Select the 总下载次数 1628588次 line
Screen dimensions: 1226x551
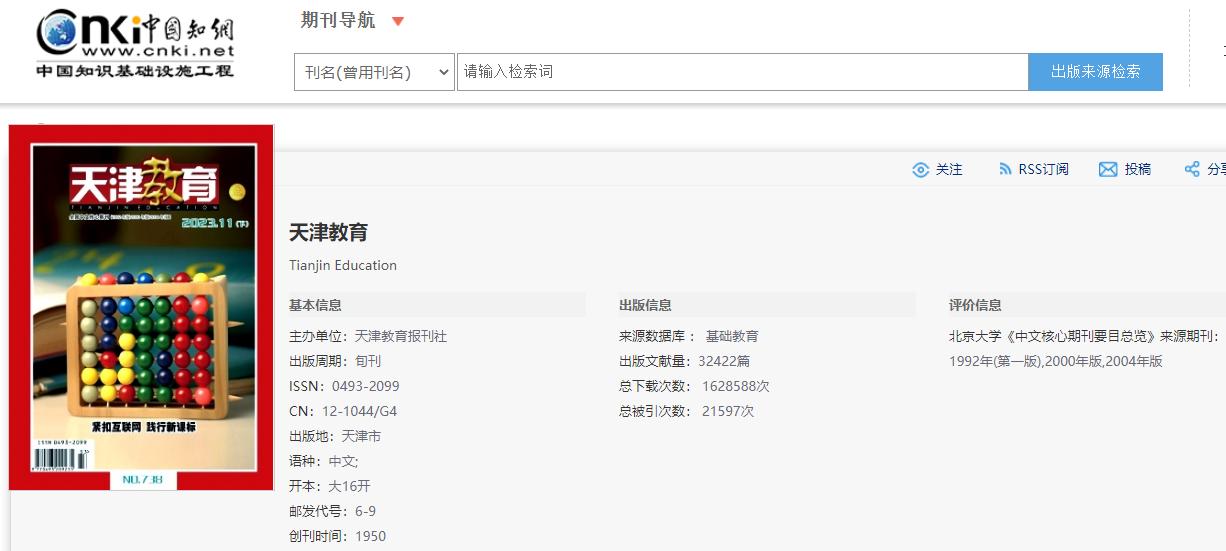coord(694,386)
